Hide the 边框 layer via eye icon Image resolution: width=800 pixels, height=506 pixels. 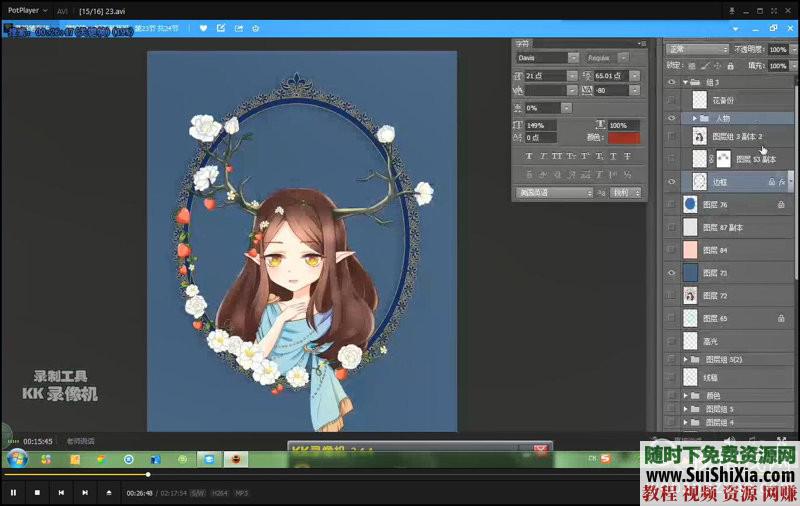point(671,182)
